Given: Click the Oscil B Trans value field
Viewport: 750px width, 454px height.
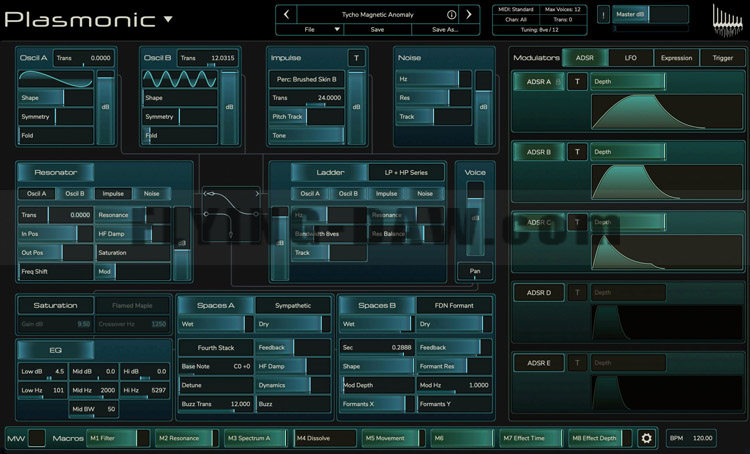Looking at the screenshot, I should click(207, 58).
